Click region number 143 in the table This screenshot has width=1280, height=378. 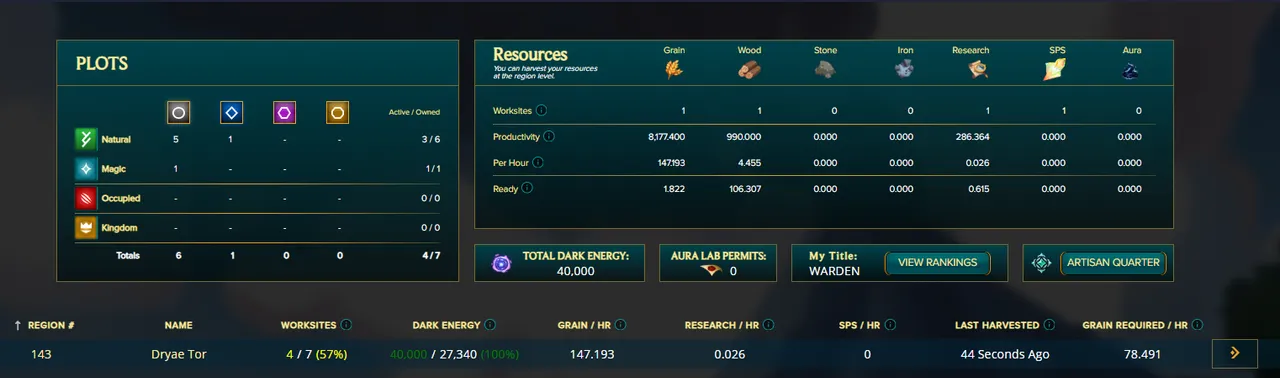click(x=41, y=354)
